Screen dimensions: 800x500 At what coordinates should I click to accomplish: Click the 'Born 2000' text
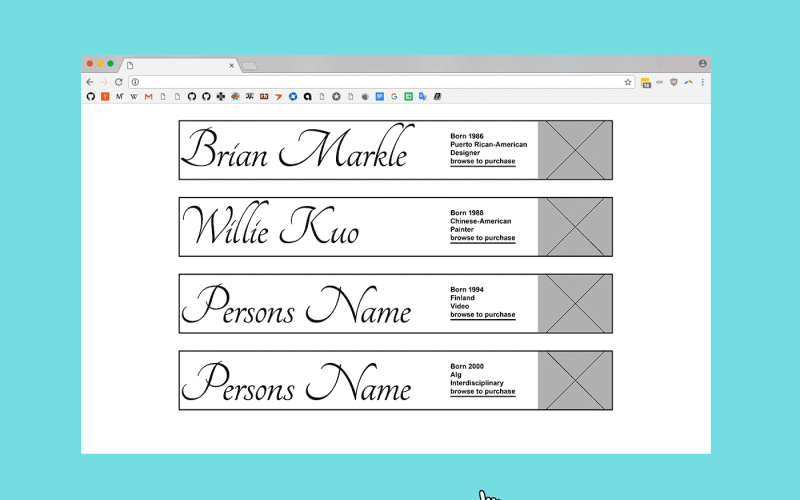(x=467, y=366)
